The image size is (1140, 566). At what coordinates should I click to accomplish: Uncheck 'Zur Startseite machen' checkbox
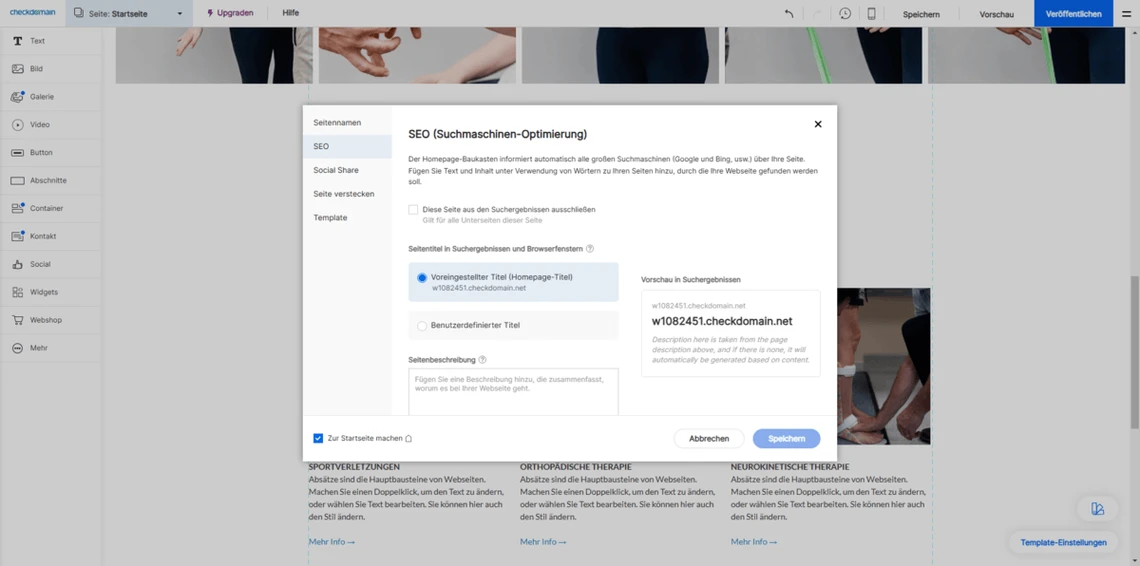(x=318, y=439)
